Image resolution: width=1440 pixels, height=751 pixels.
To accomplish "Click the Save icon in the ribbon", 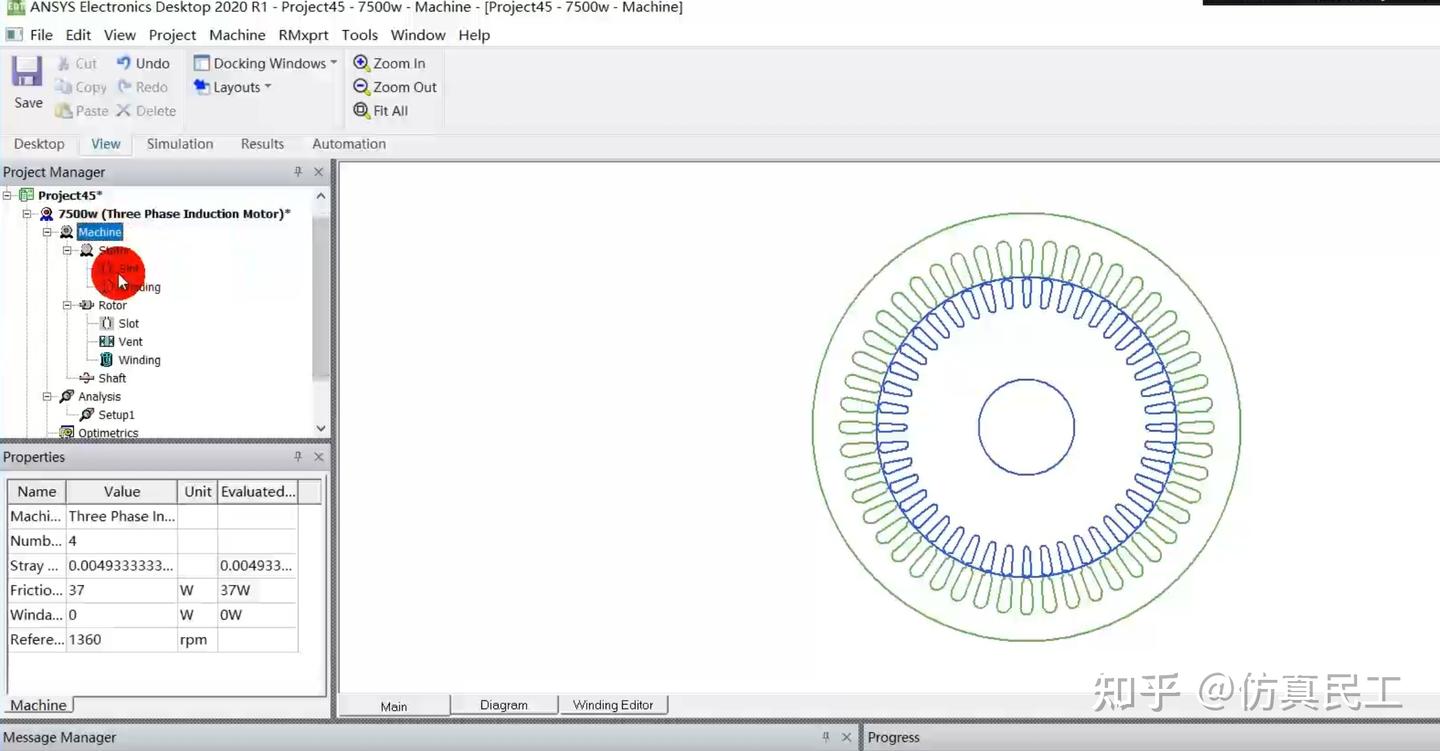I will [25, 75].
